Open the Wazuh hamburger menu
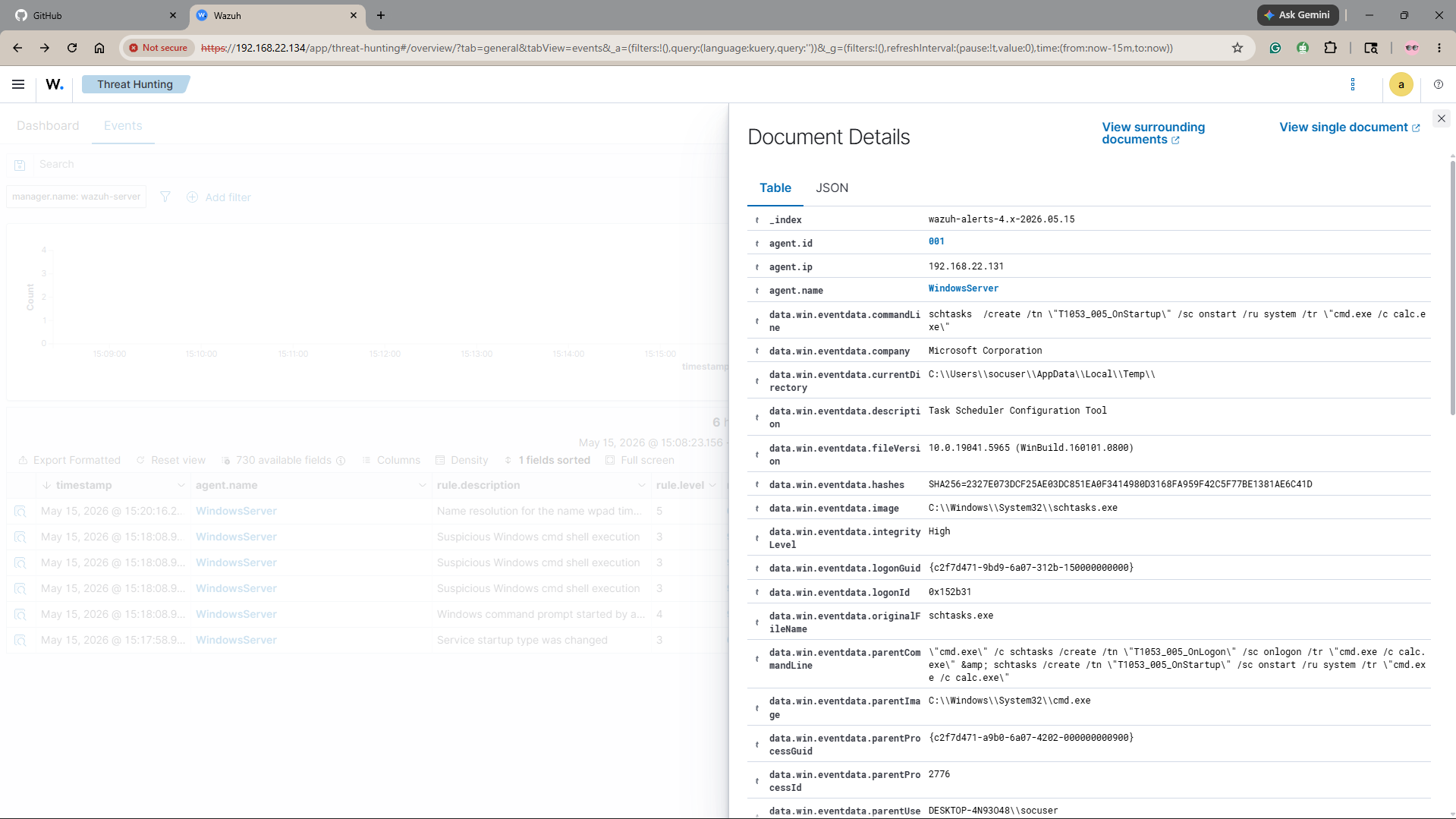The height and width of the screenshot is (819, 1456). [x=18, y=84]
